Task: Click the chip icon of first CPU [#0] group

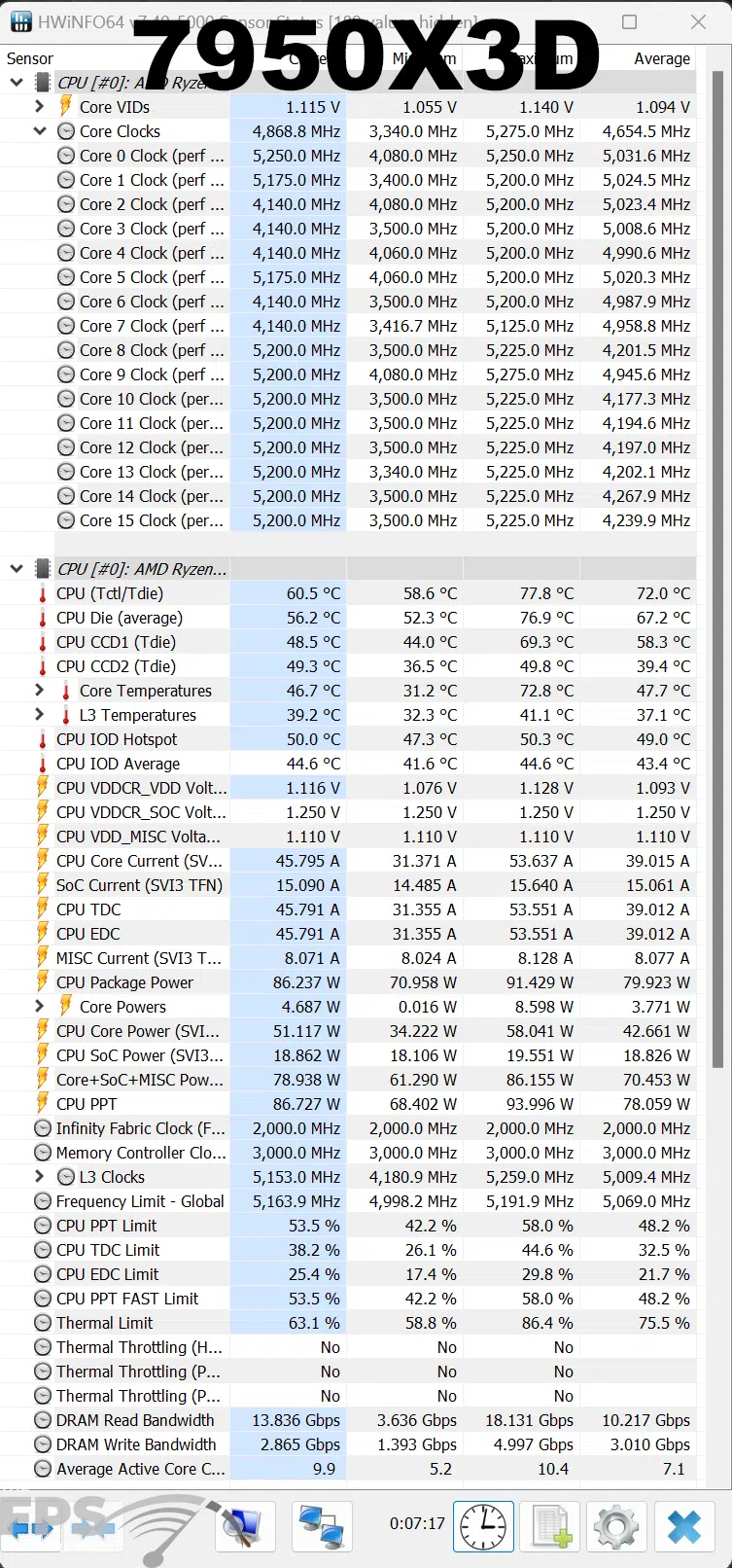Action: pyautogui.click(x=43, y=83)
